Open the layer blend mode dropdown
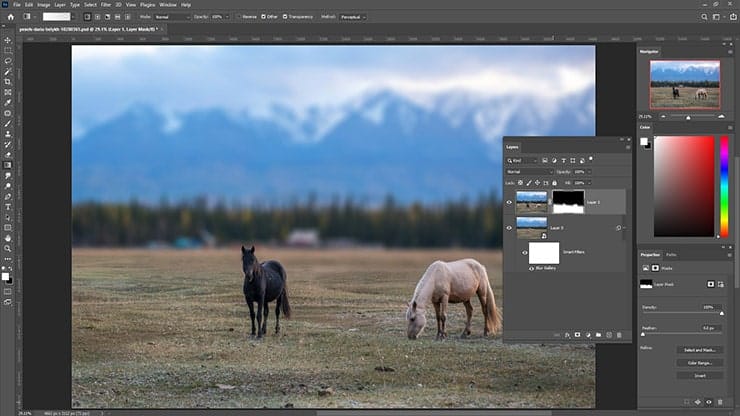 point(529,172)
